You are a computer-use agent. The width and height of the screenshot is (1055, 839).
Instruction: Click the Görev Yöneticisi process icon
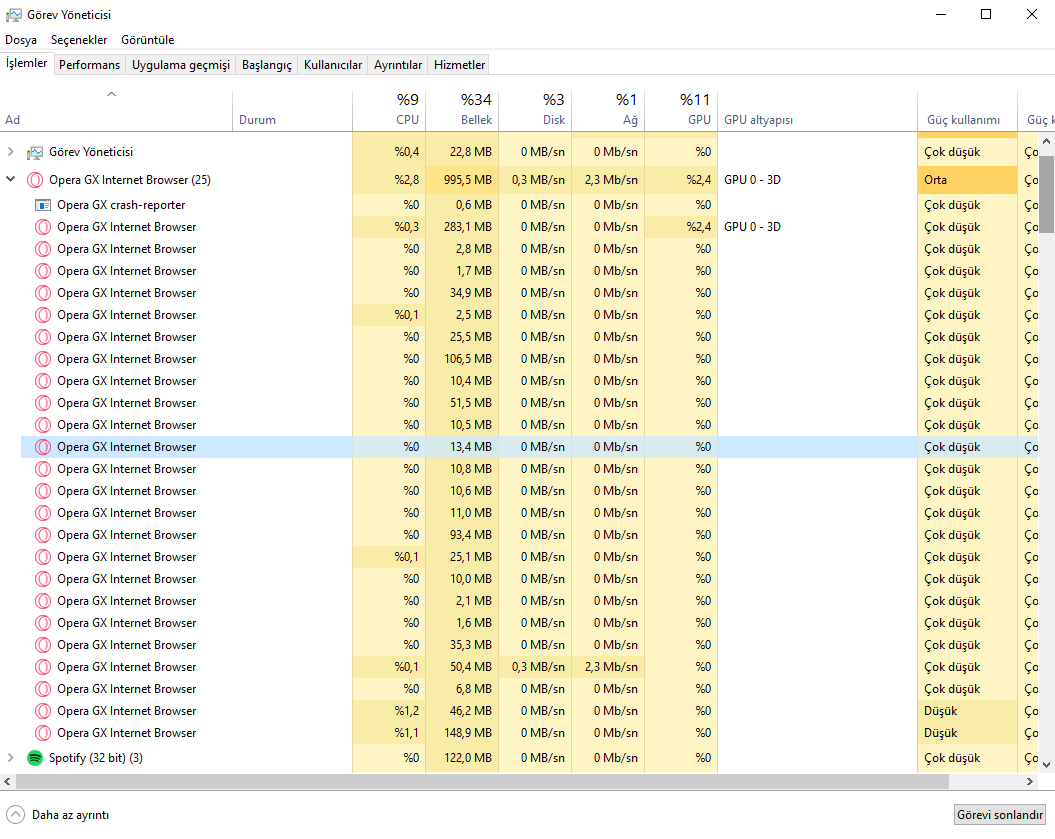click(x=35, y=153)
